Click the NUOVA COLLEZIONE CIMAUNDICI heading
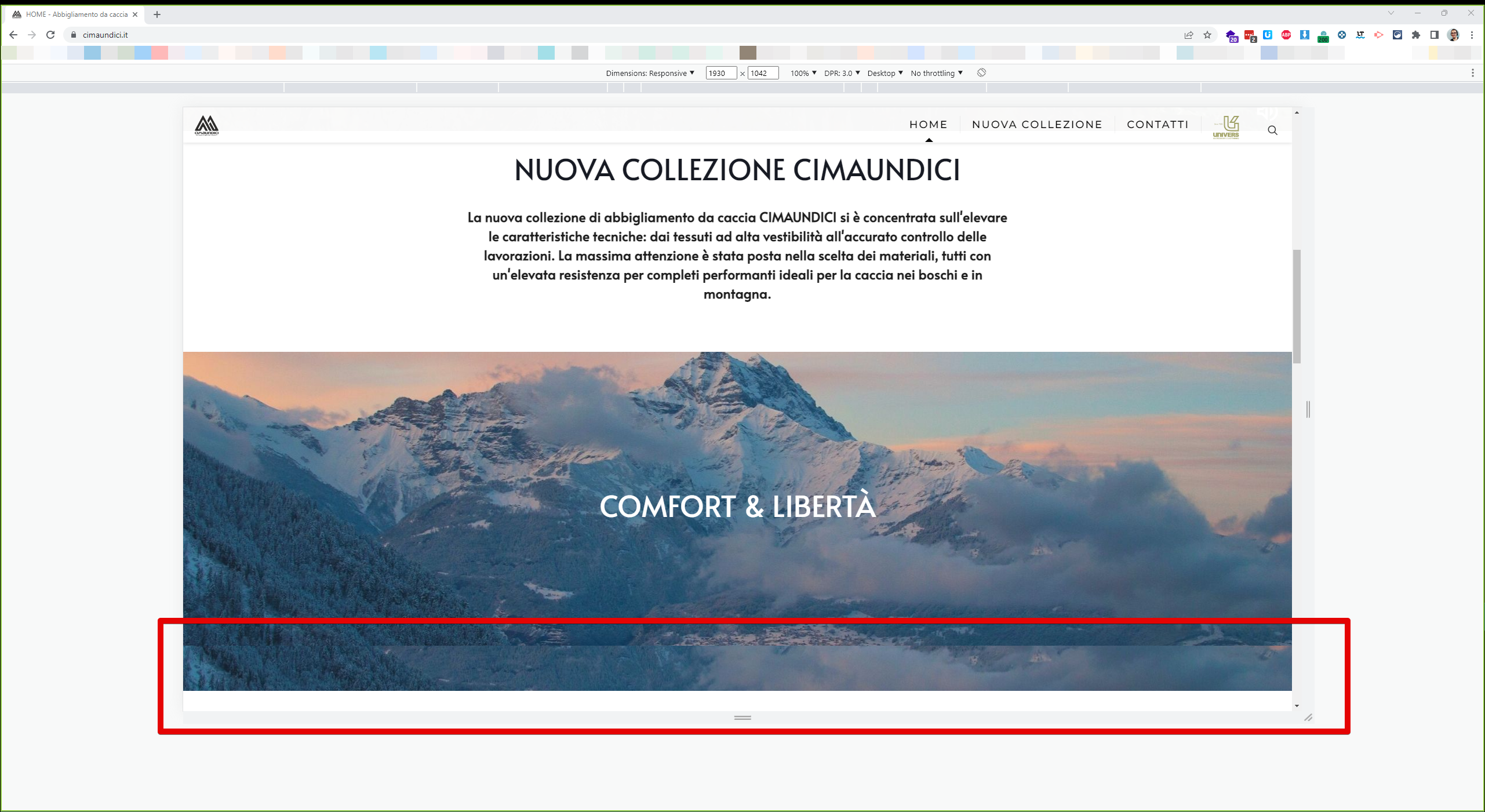The height and width of the screenshot is (812, 1485). pos(737,170)
